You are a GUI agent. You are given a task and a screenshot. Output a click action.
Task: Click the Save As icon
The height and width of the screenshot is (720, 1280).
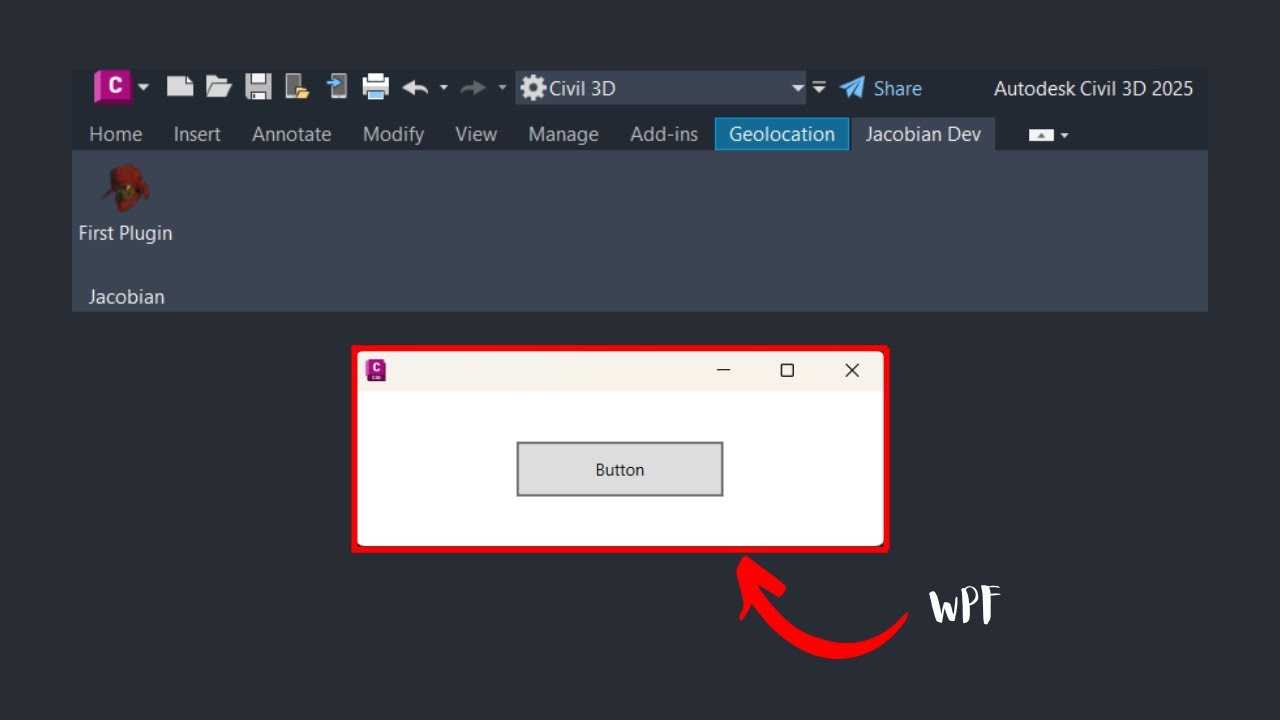tap(297, 87)
